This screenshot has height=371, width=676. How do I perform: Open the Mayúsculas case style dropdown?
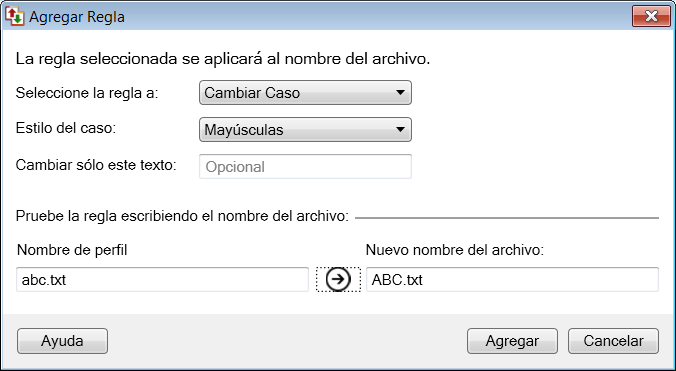[x=305, y=130]
